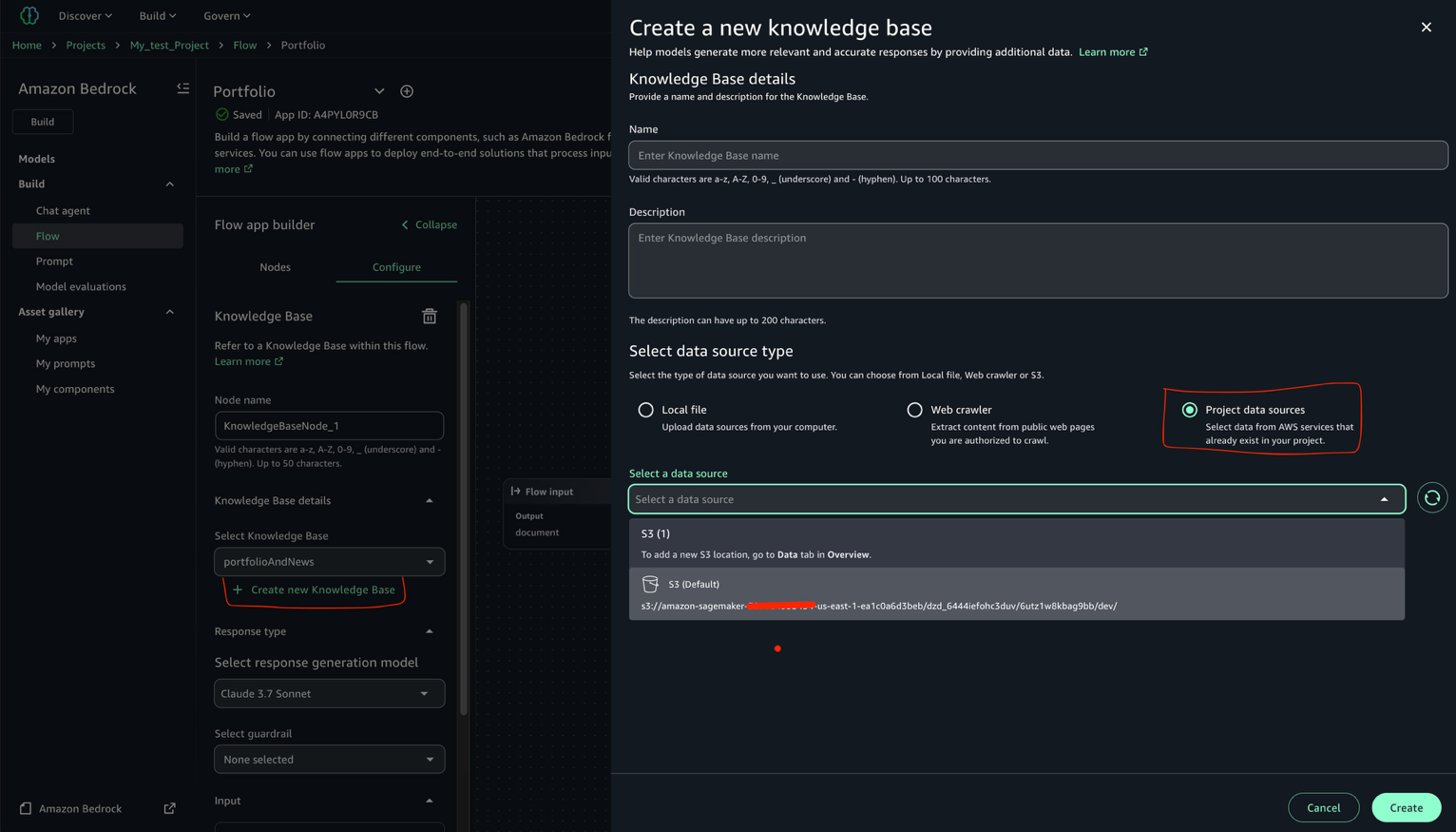Click Create new Knowledge Base link
The image size is (1456, 832).
[314, 590]
